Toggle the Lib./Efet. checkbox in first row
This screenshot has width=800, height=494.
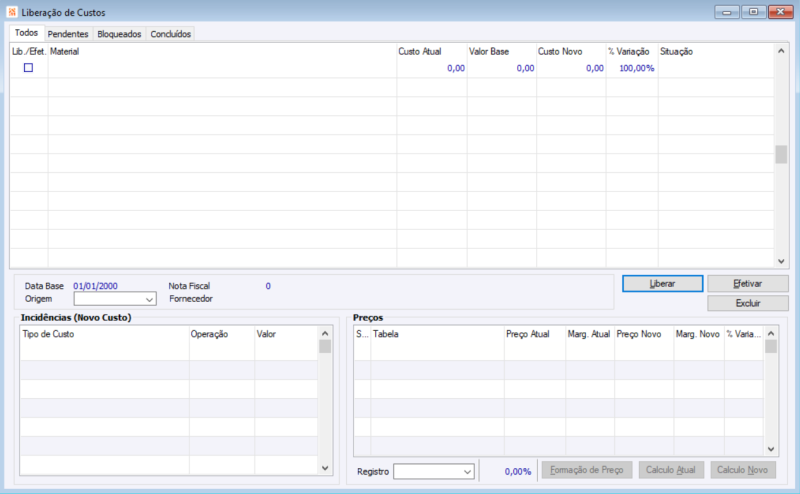tap(29, 67)
